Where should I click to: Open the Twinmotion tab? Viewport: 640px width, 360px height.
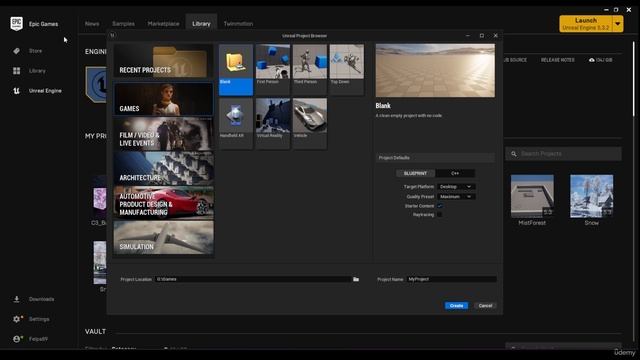click(x=238, y=24)
